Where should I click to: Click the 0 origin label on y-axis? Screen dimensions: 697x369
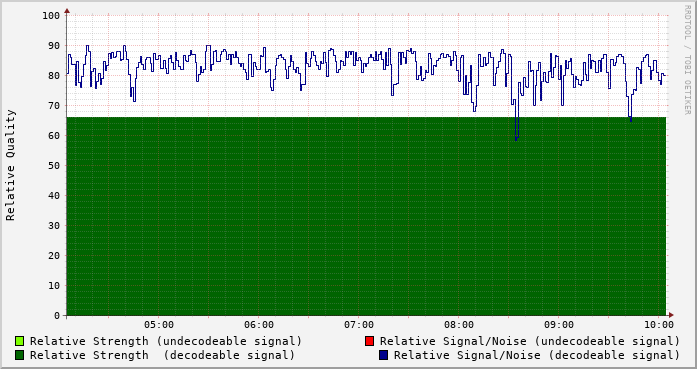[x=57, y=316]
